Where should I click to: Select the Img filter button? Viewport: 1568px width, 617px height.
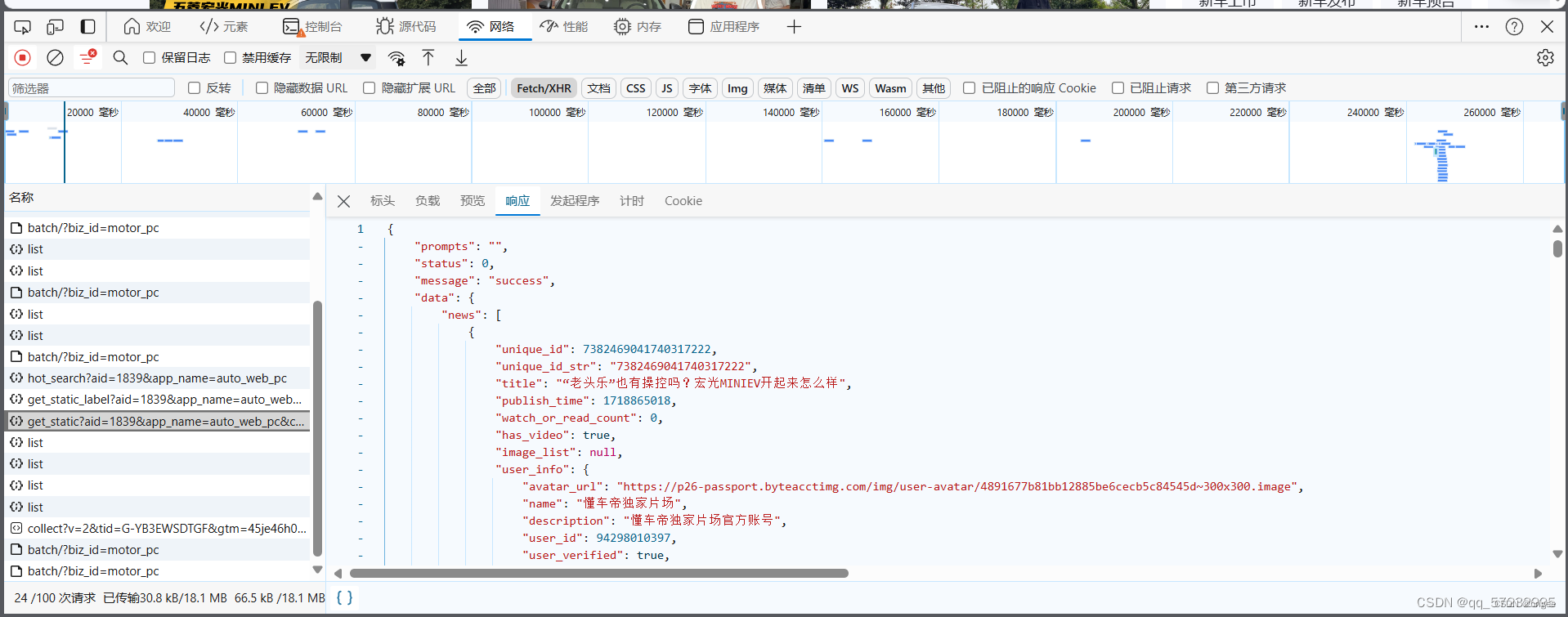737,88
